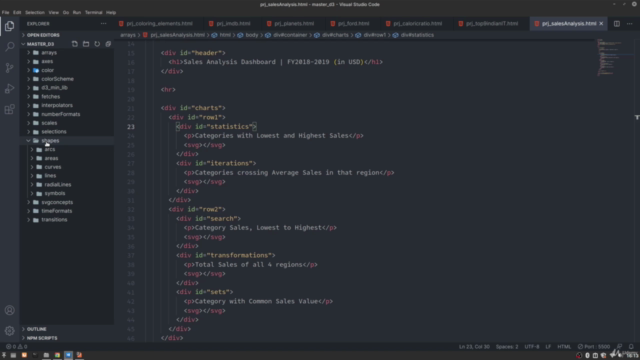Screen dimensions: 640x360
Task: Click the Collapse Folders icon in Explorer
Action: pos(108,44)
